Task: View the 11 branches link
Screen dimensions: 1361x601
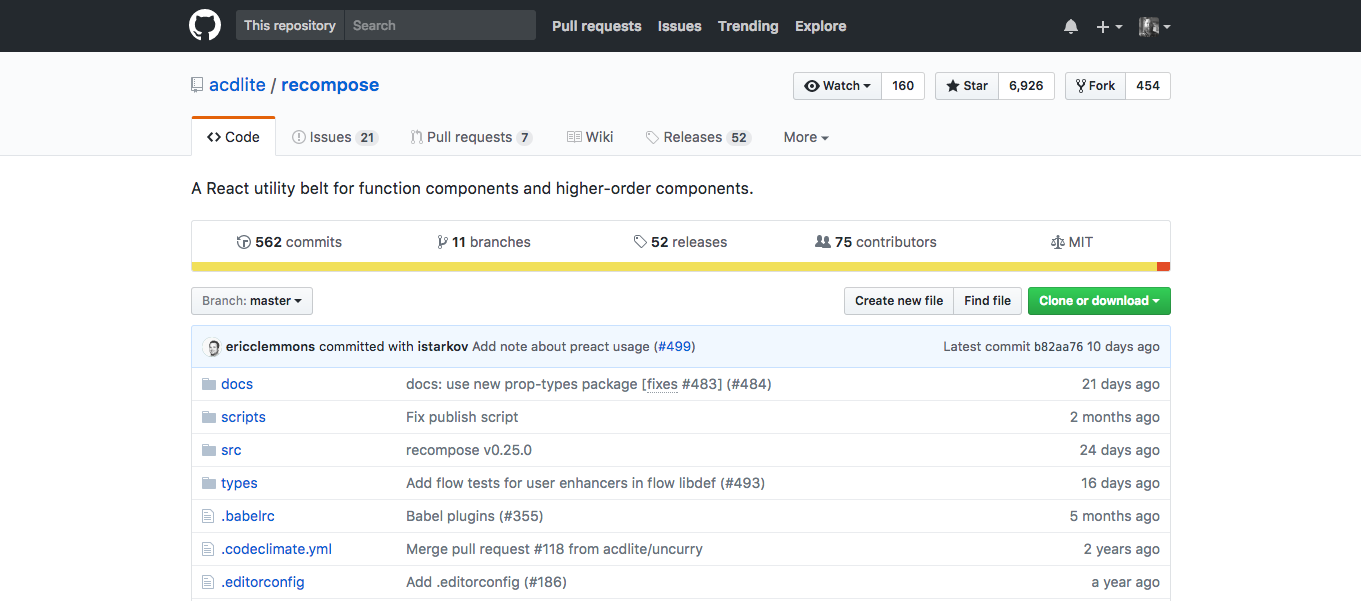Action: click(x=484, y=242)
